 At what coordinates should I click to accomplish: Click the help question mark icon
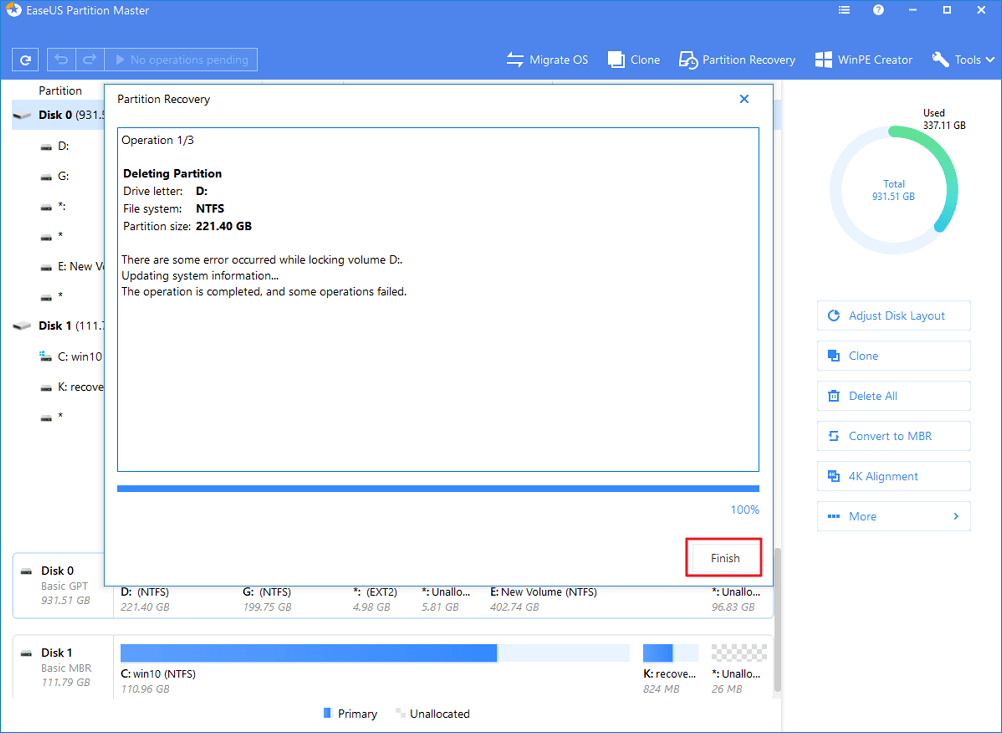tap(878, 11)
